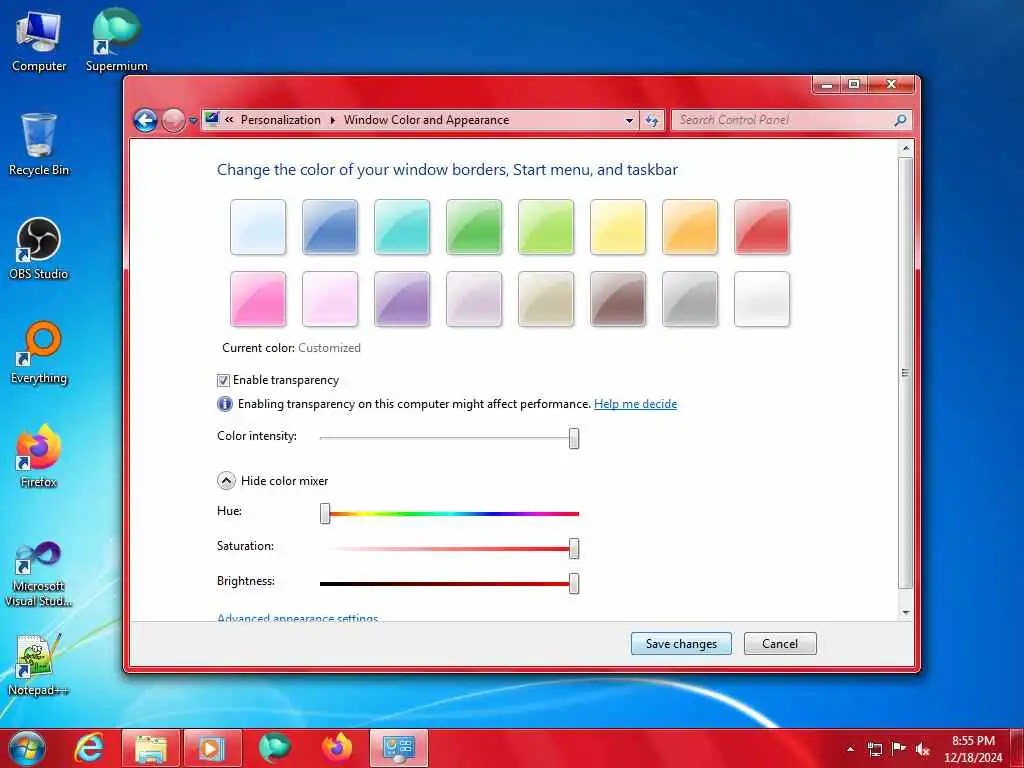
Task: Click the Control Panel taskbar button
Action: (398, 748)
